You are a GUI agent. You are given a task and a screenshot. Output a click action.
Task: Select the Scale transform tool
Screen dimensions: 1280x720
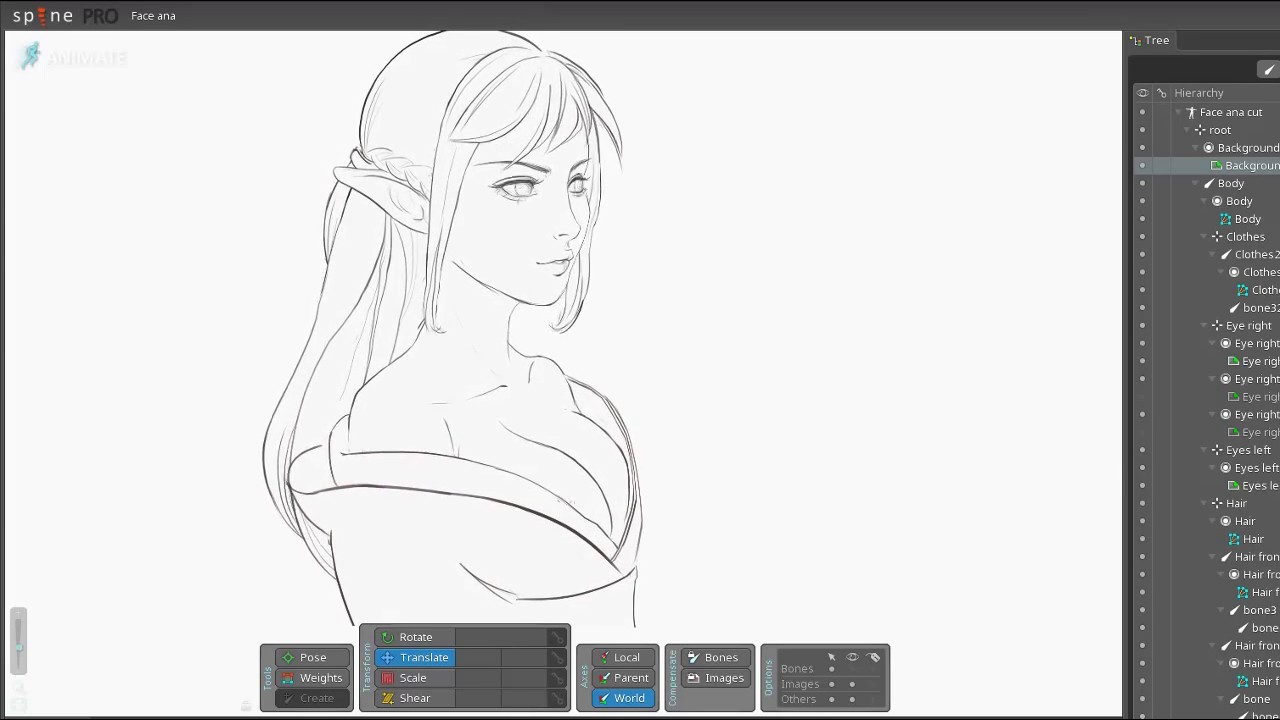point(412,677)
